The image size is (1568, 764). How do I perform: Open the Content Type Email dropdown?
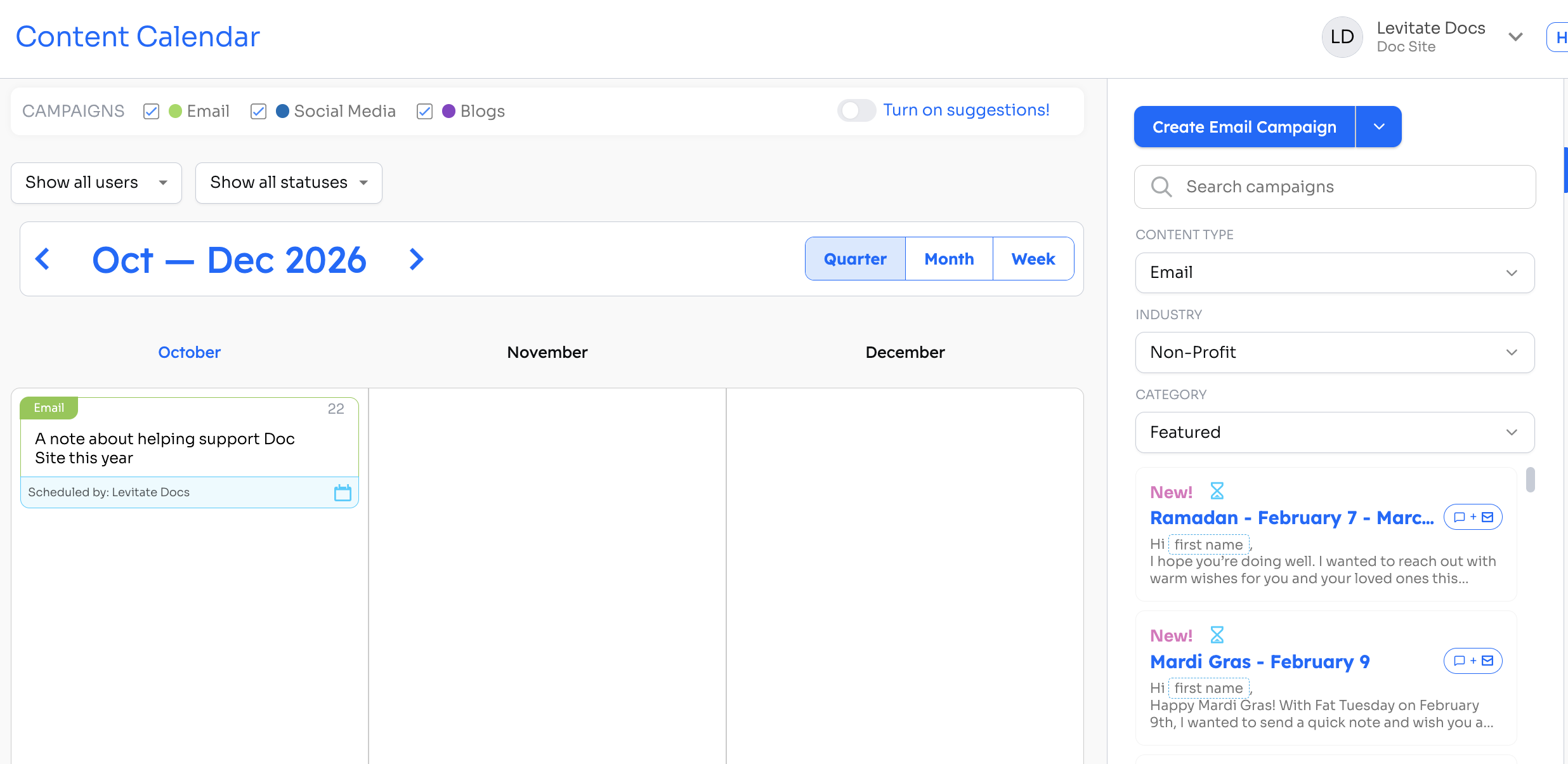click(1335, 273)
